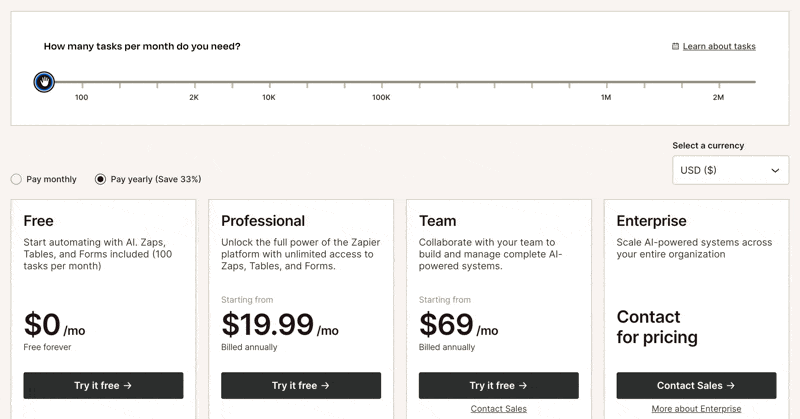Click the Enterprise Contact Sales button
The image size is (800, 419).
tap(696, 385)
